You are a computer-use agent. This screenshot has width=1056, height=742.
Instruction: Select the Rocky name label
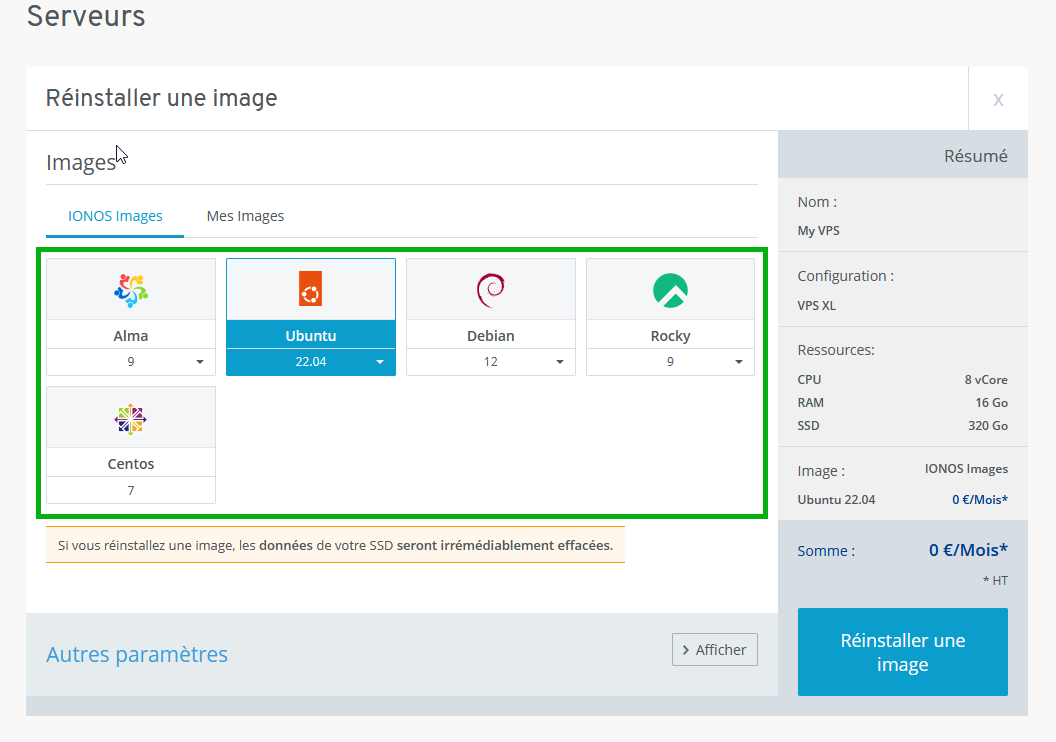670,335
